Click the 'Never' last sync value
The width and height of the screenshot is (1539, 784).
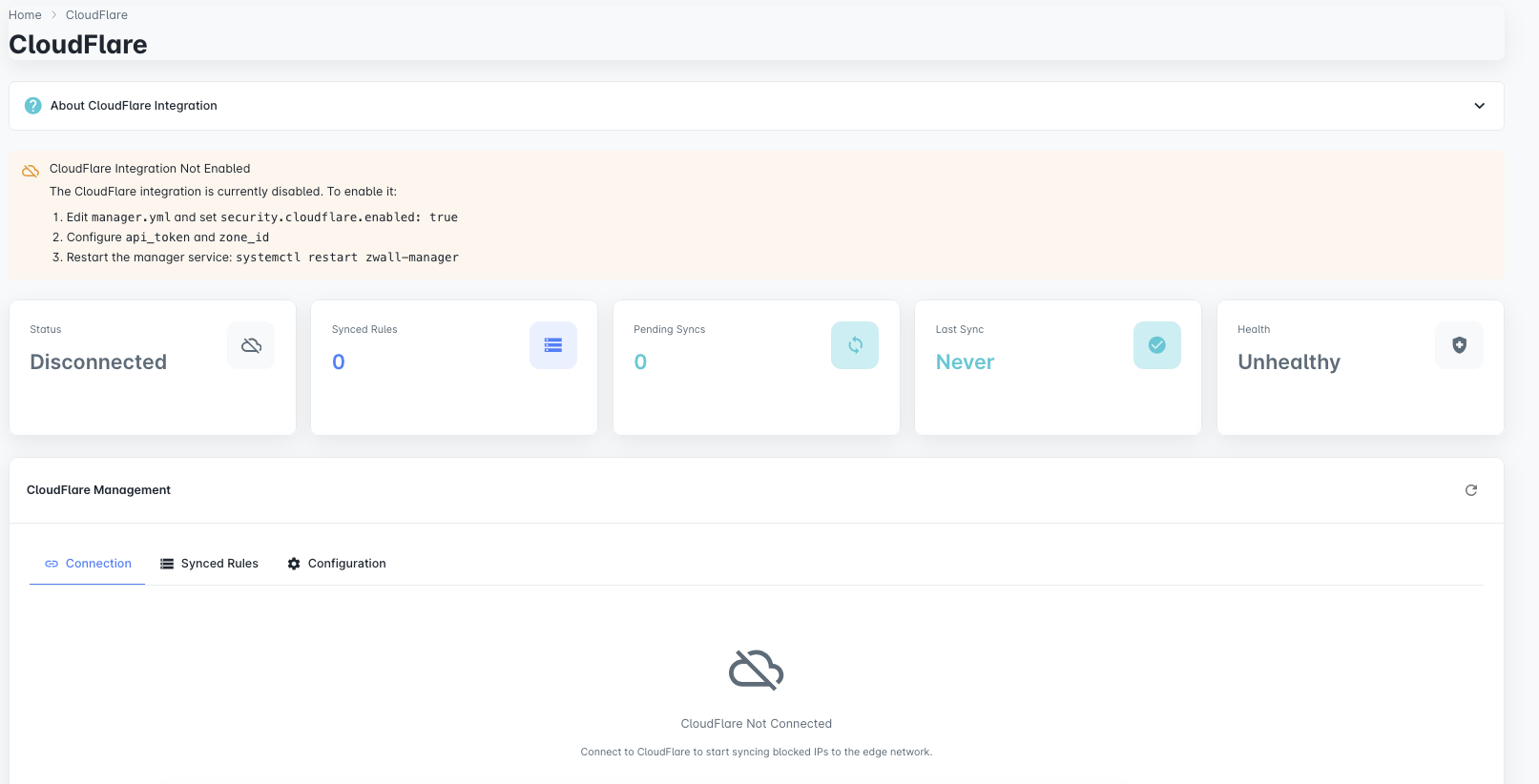965,362
